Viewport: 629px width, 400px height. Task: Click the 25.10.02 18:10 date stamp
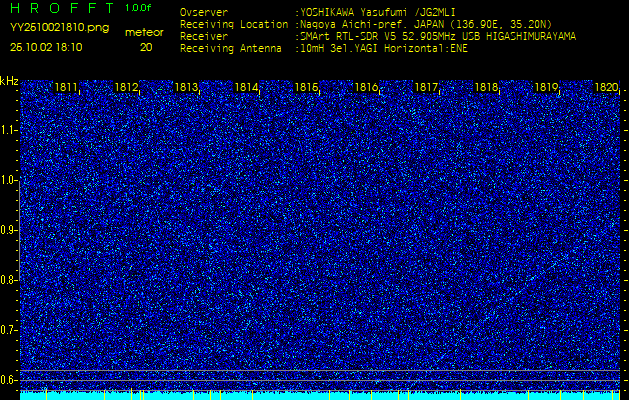pos(46,47)
